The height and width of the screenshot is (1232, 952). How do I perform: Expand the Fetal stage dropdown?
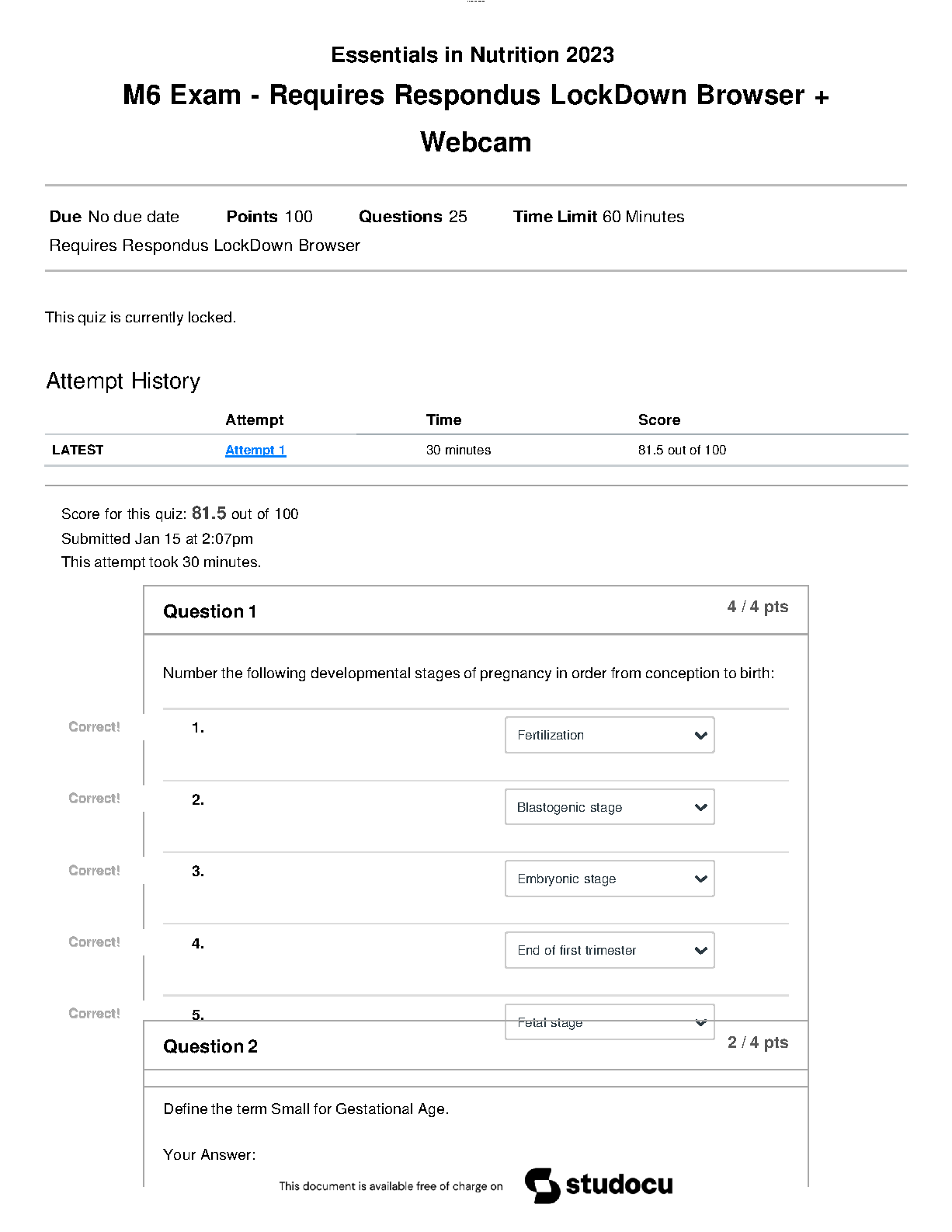610,1021
